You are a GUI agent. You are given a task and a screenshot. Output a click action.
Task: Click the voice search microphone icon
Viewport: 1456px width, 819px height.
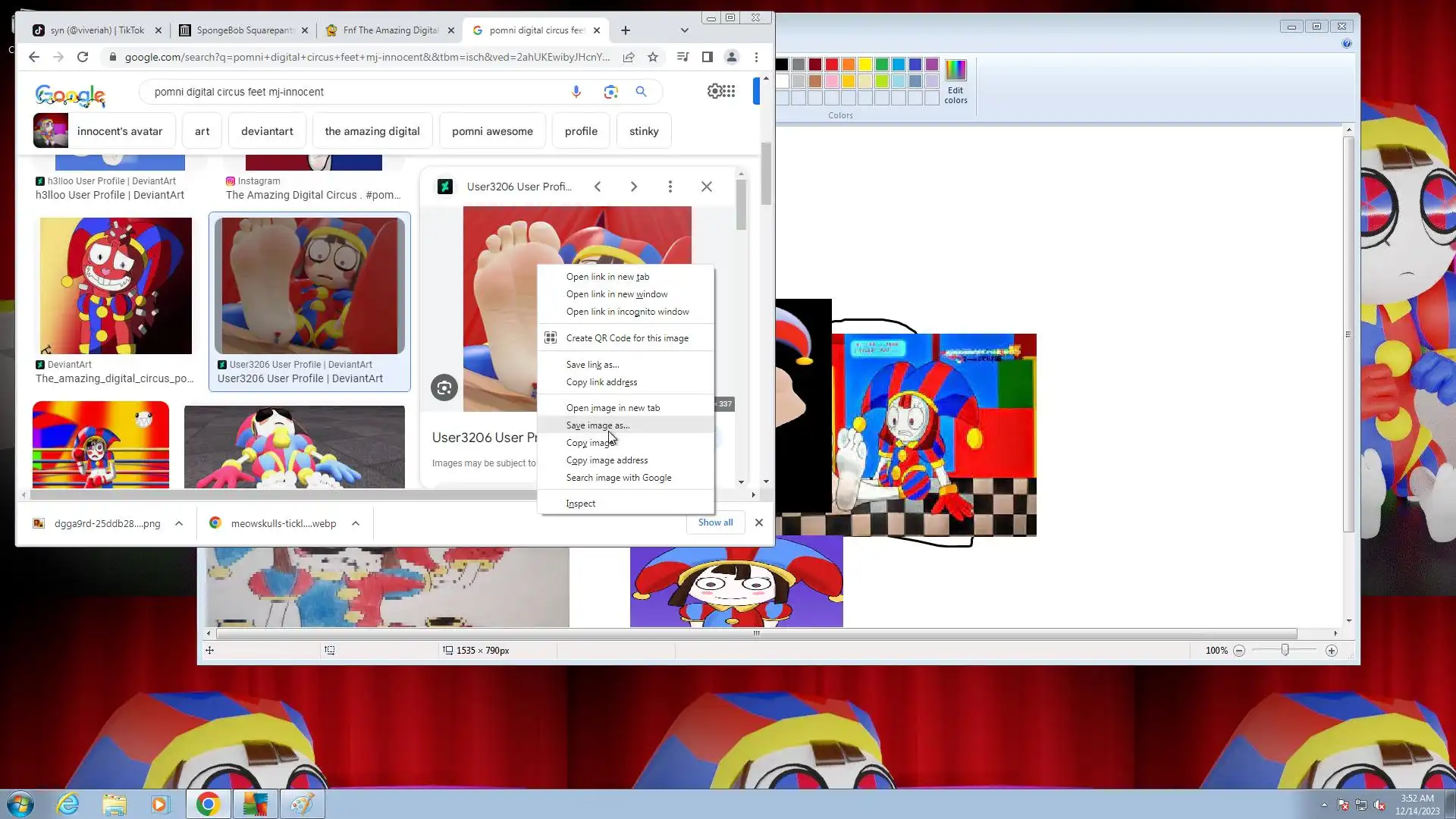pyautogui.click(x=576, y=92)
